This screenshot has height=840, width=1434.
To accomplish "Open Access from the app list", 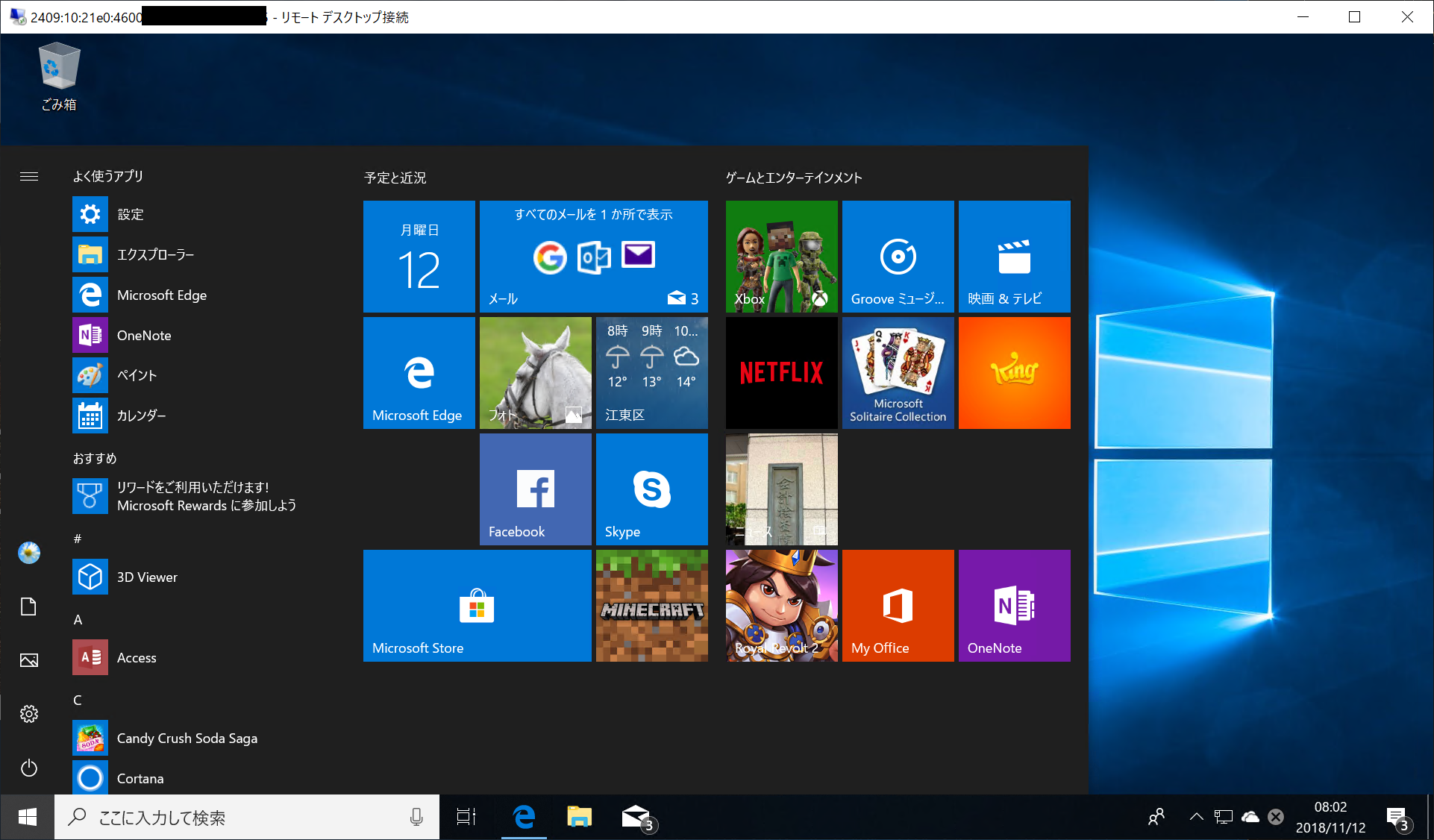I will coord(137,657).
